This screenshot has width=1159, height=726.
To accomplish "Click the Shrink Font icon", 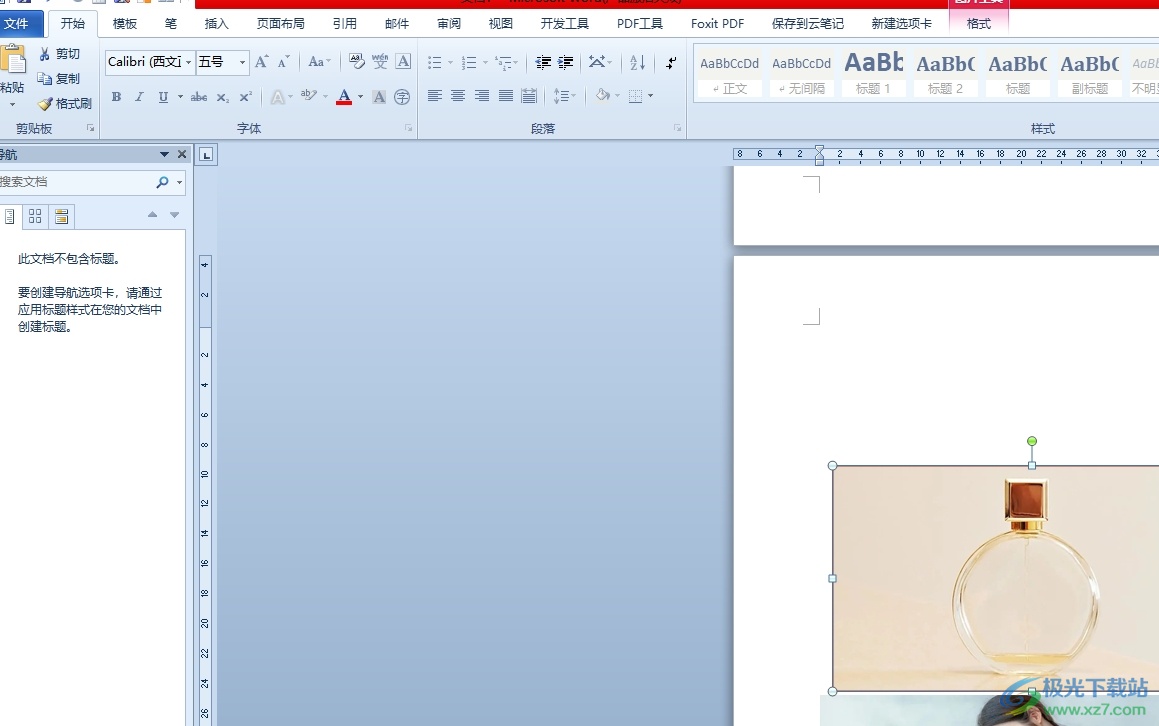I will (x=284, y=62).
